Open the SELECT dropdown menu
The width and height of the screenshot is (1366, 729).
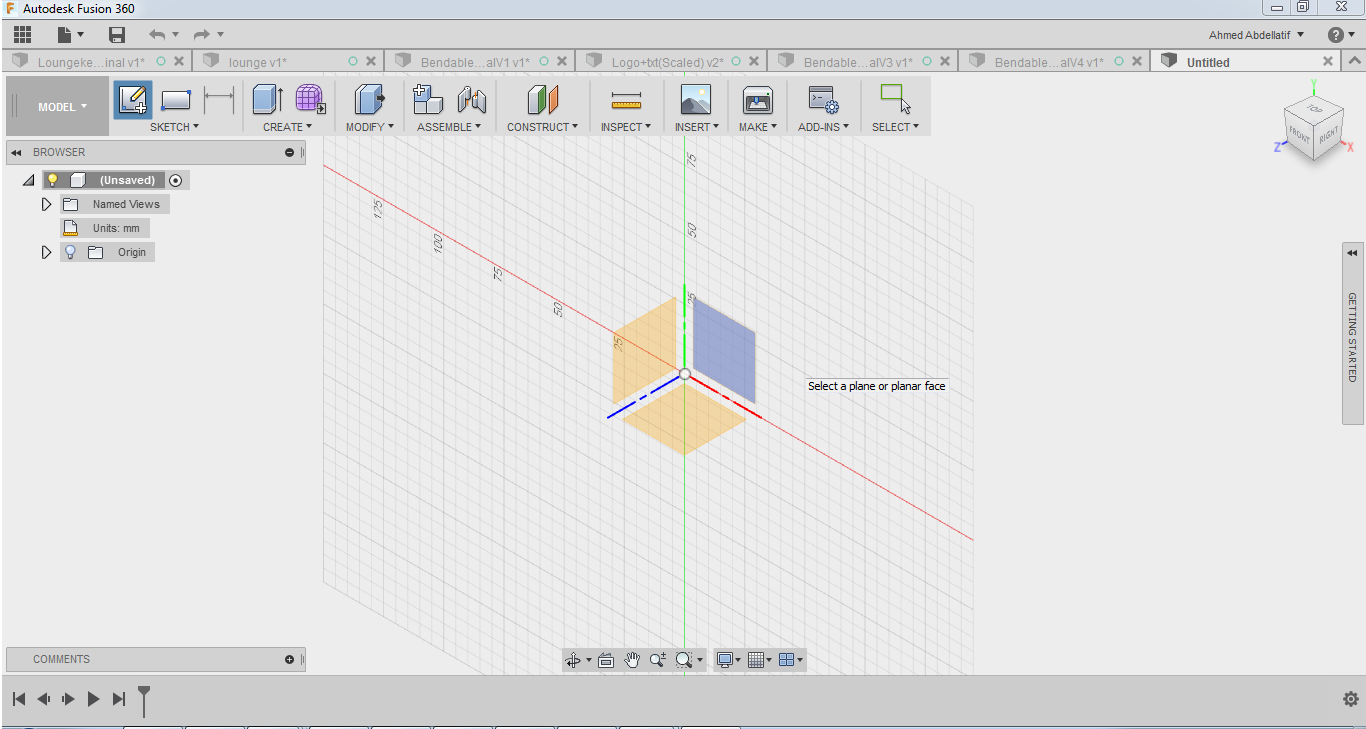coord(895,127)
